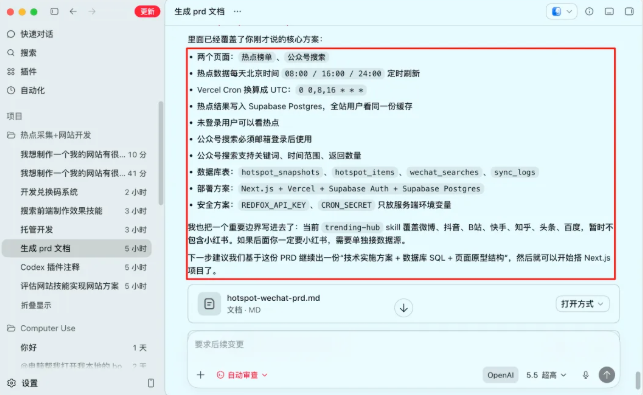Screen dimensions: 643x395
Task: Click the microphone voice input icon
Action: (x=586, y=375)
